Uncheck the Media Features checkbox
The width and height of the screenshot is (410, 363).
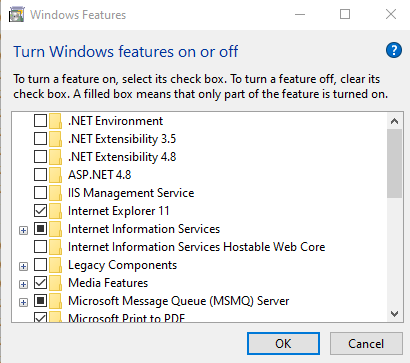40,282
